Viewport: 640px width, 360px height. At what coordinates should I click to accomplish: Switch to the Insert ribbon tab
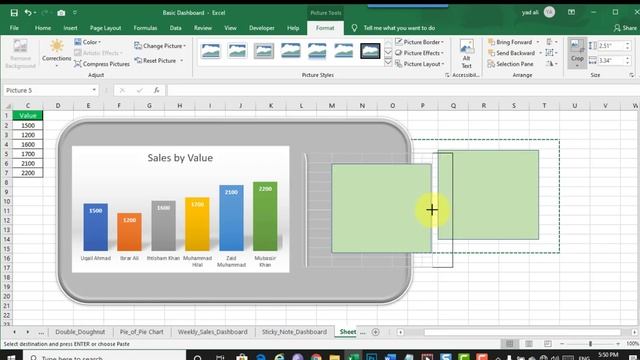(x=70, y=28)
